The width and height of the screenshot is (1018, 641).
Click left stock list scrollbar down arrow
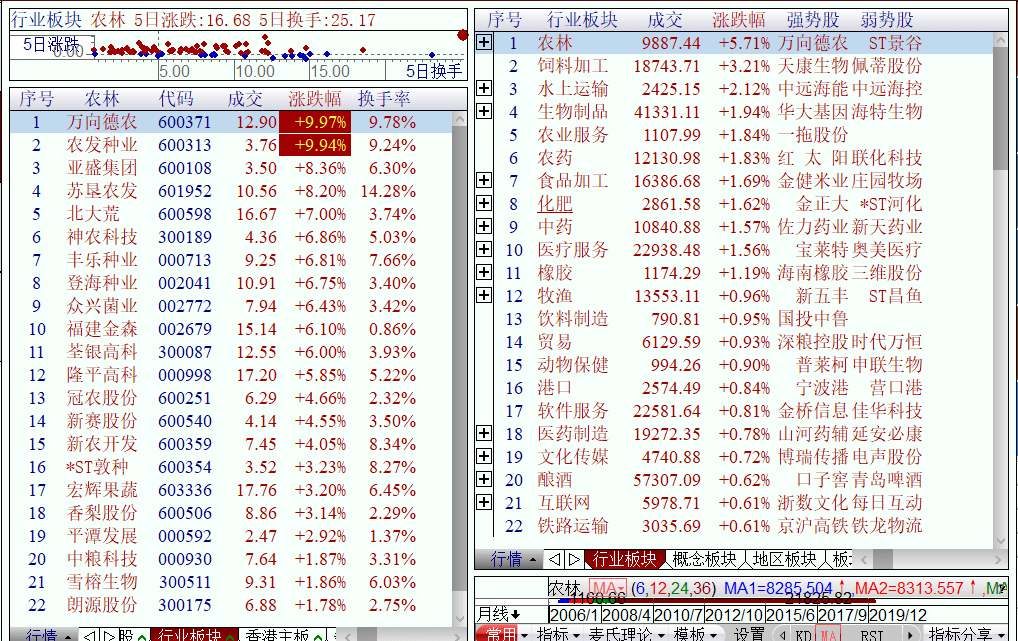coord(460,619)
